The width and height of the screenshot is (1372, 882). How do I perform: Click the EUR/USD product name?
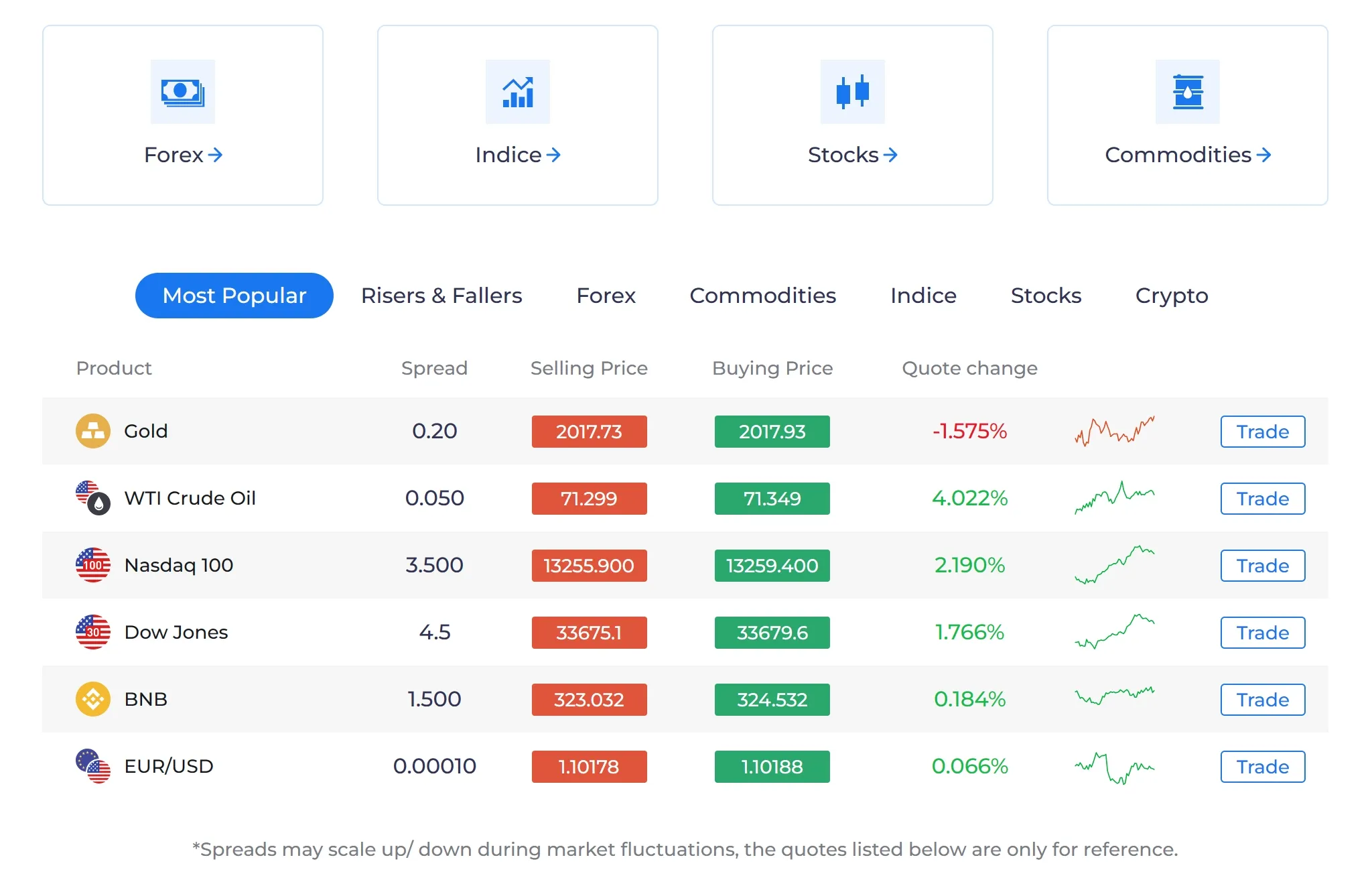(x=169, y=766)
